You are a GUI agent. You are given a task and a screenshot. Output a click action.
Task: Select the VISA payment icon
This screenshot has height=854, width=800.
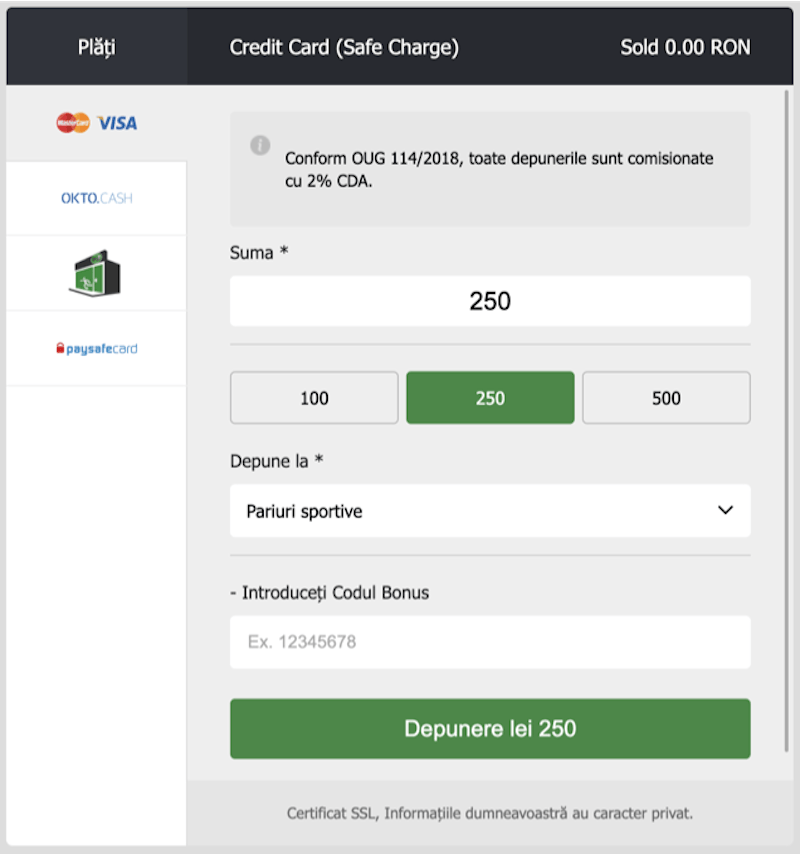(116, 123)
